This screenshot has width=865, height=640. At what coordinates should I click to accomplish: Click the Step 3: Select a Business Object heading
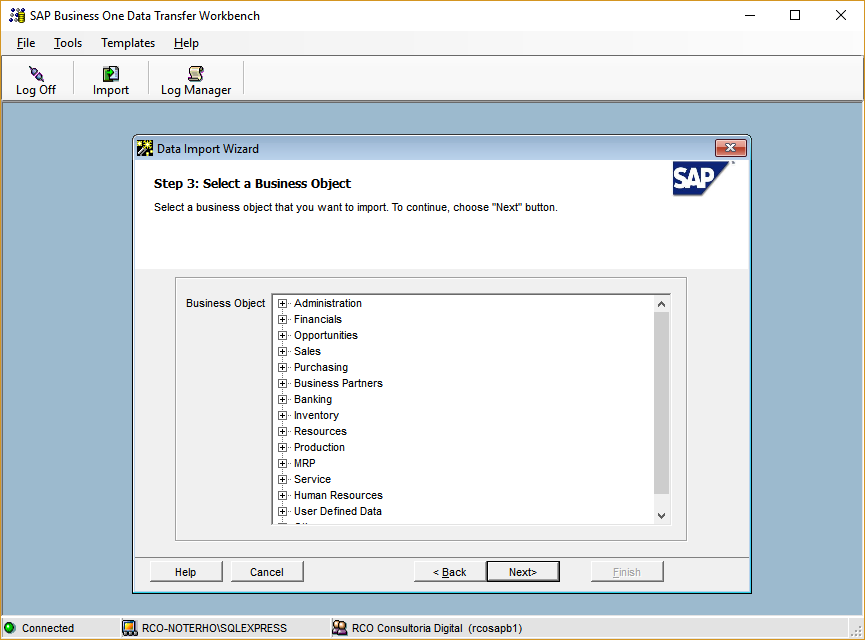[x=252, y=184]
